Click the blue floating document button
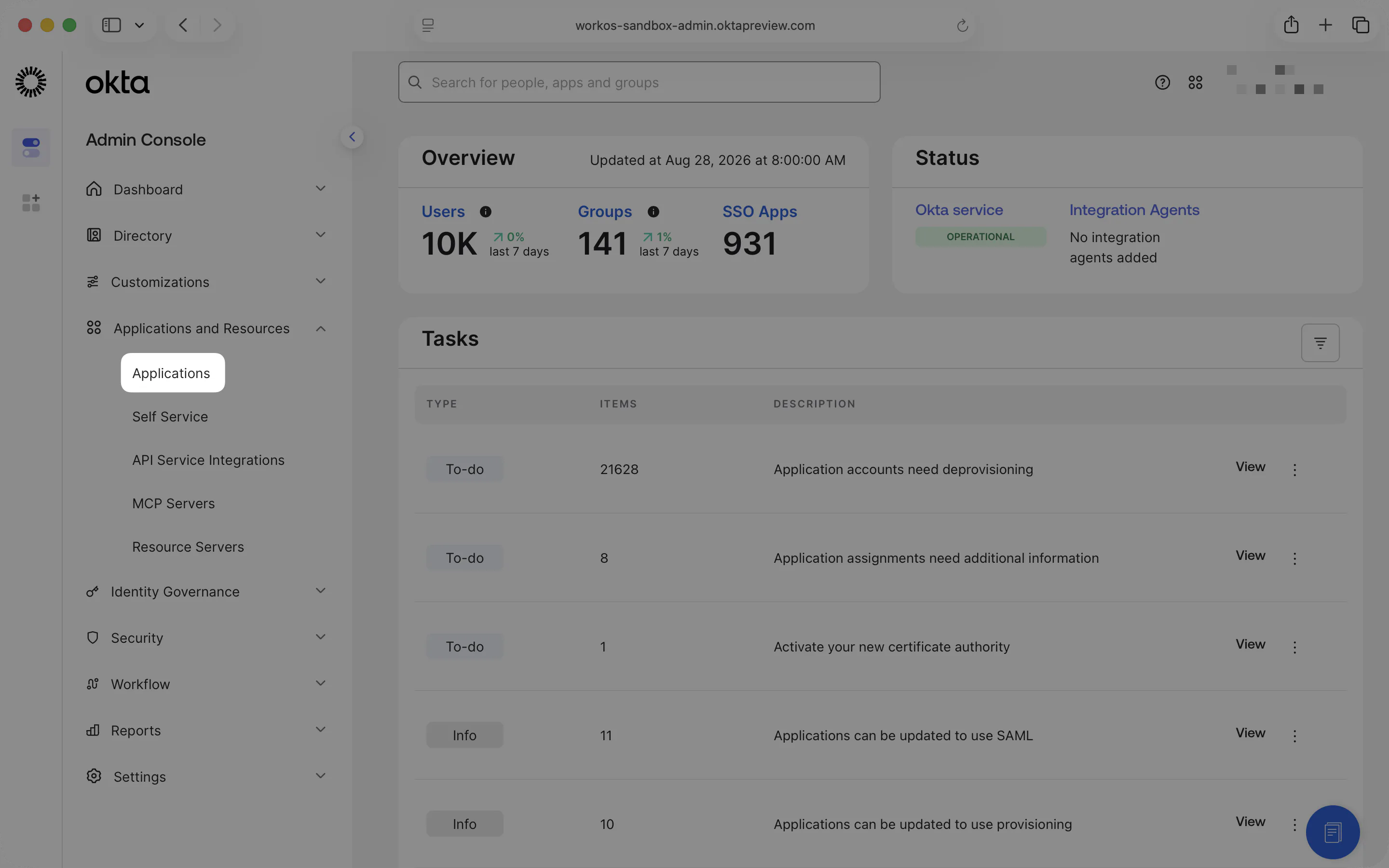 pos(1333,832)
